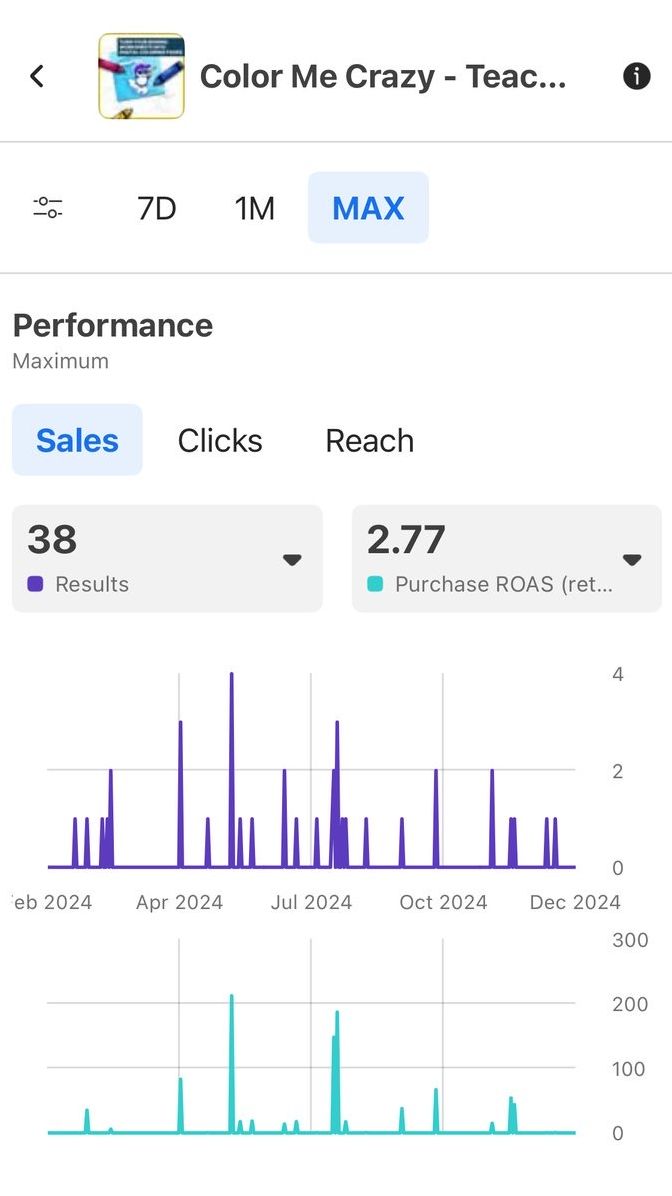Open the filter sliders icon
Screen dimensions: 672x1196
point(48,208)
